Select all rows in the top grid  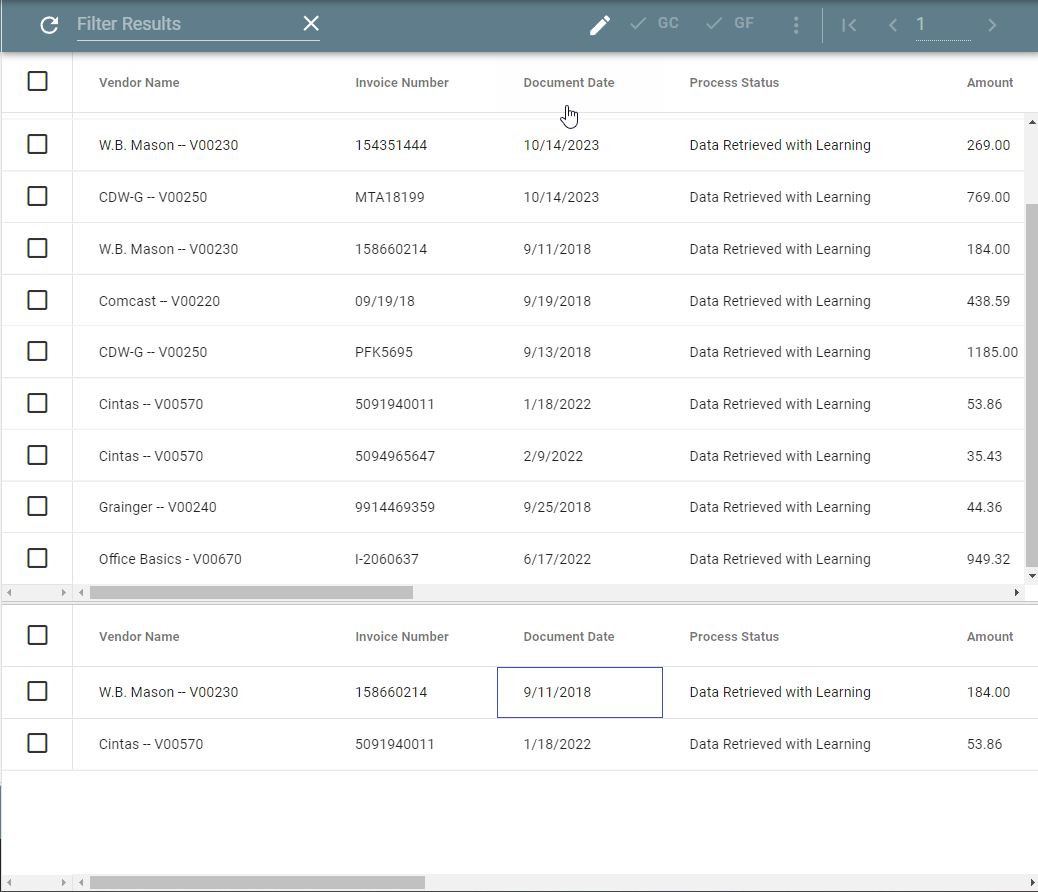[x=37, y=82]
